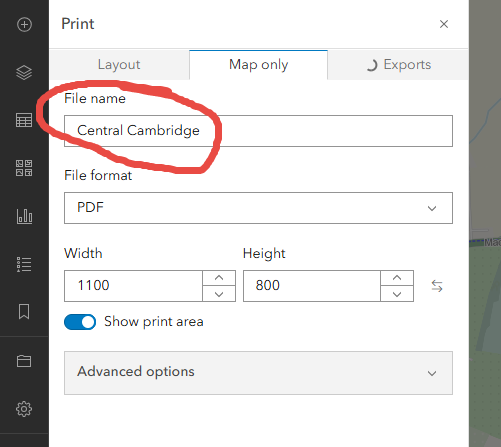Decrease Height with the down arrow
This screenshot has width=501, height=447.
[397, 294]
